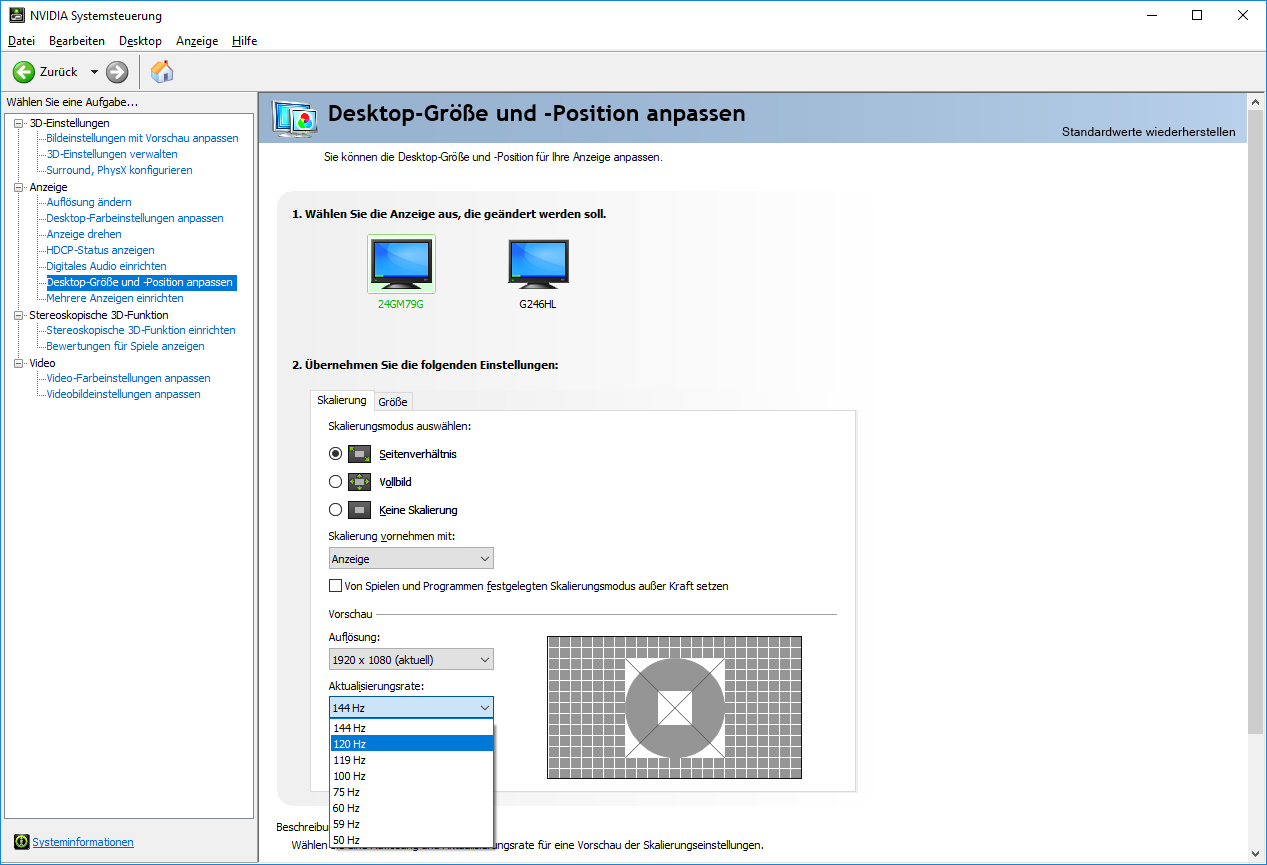Click the Seitenverhältnis scaling mode icon
Screen dimensions: 1267x865
(x=359, y=454)
